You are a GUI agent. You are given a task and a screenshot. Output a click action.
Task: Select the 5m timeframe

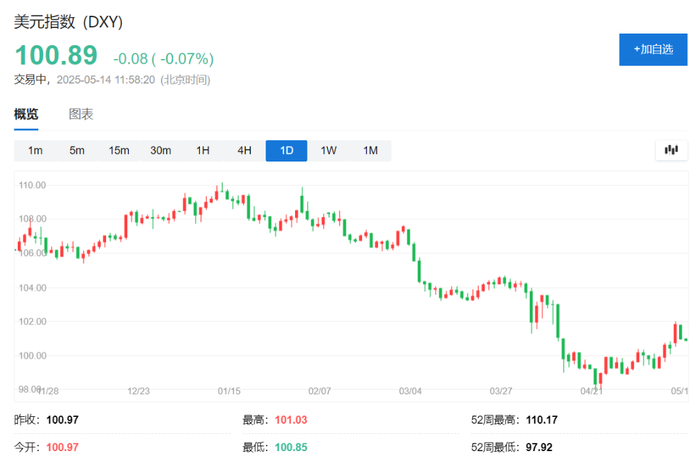(77, 151)
